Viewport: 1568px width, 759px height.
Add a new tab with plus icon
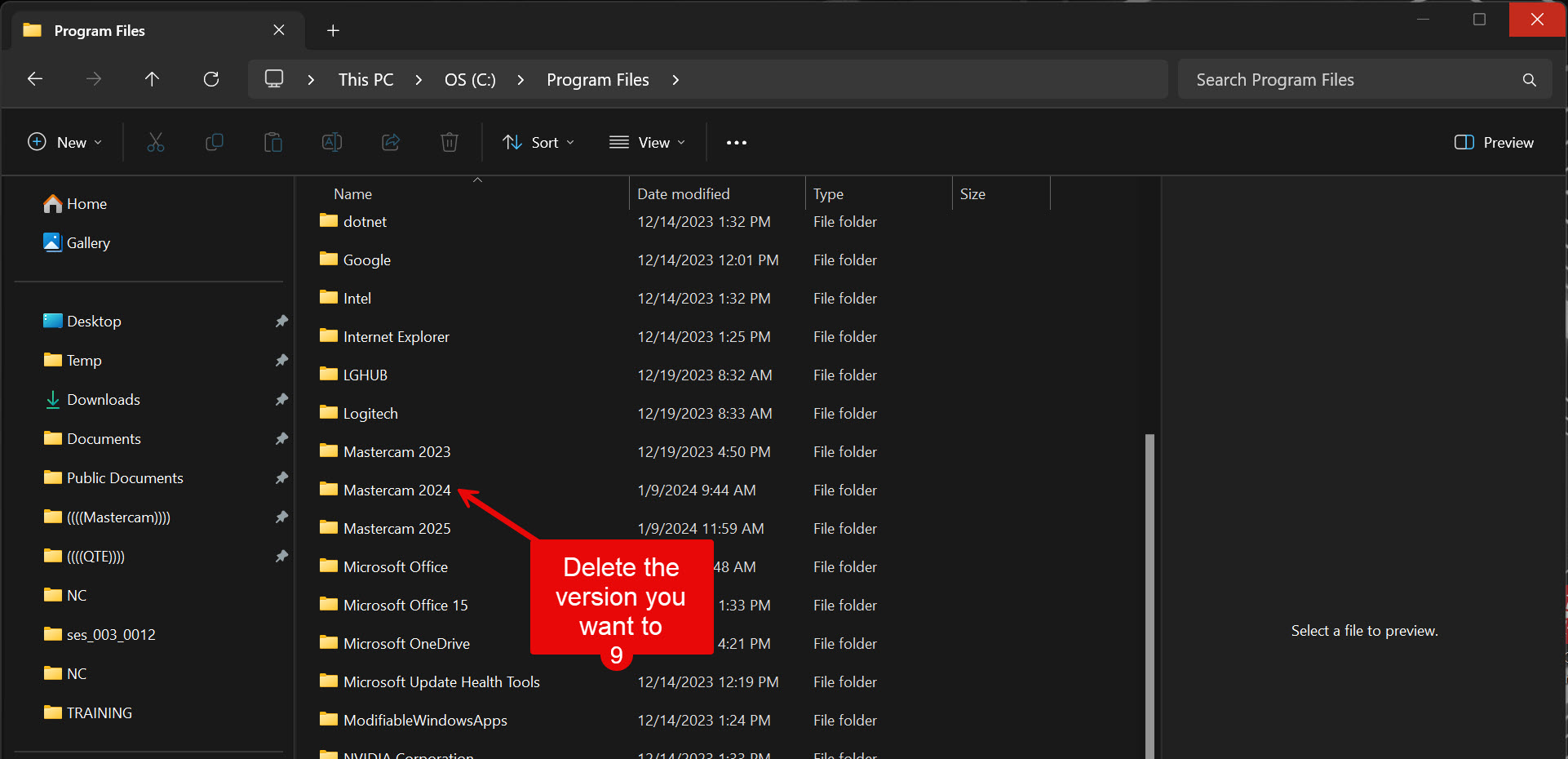333,31
